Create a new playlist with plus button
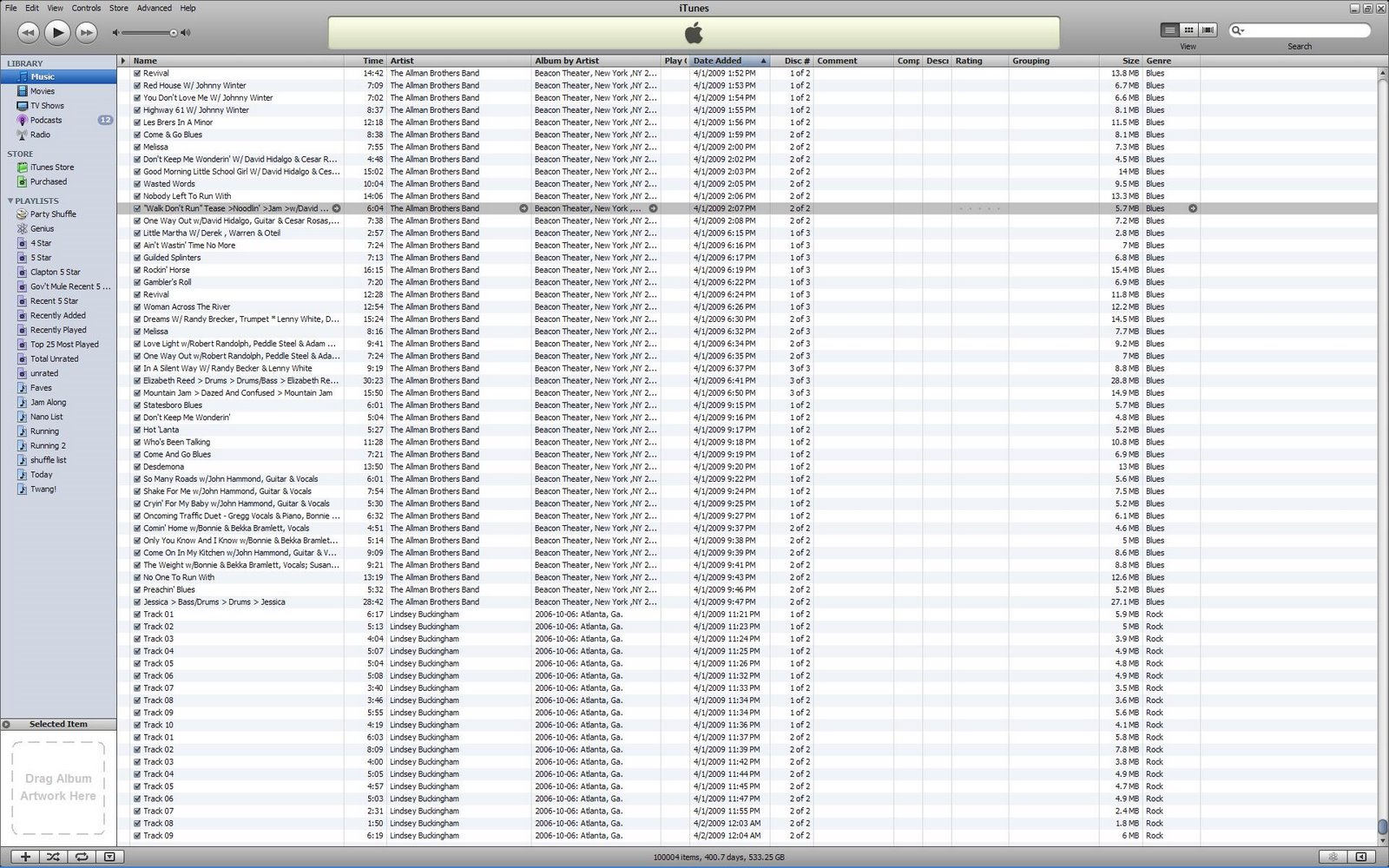The image size is (1389, 868). coord(26,857)
